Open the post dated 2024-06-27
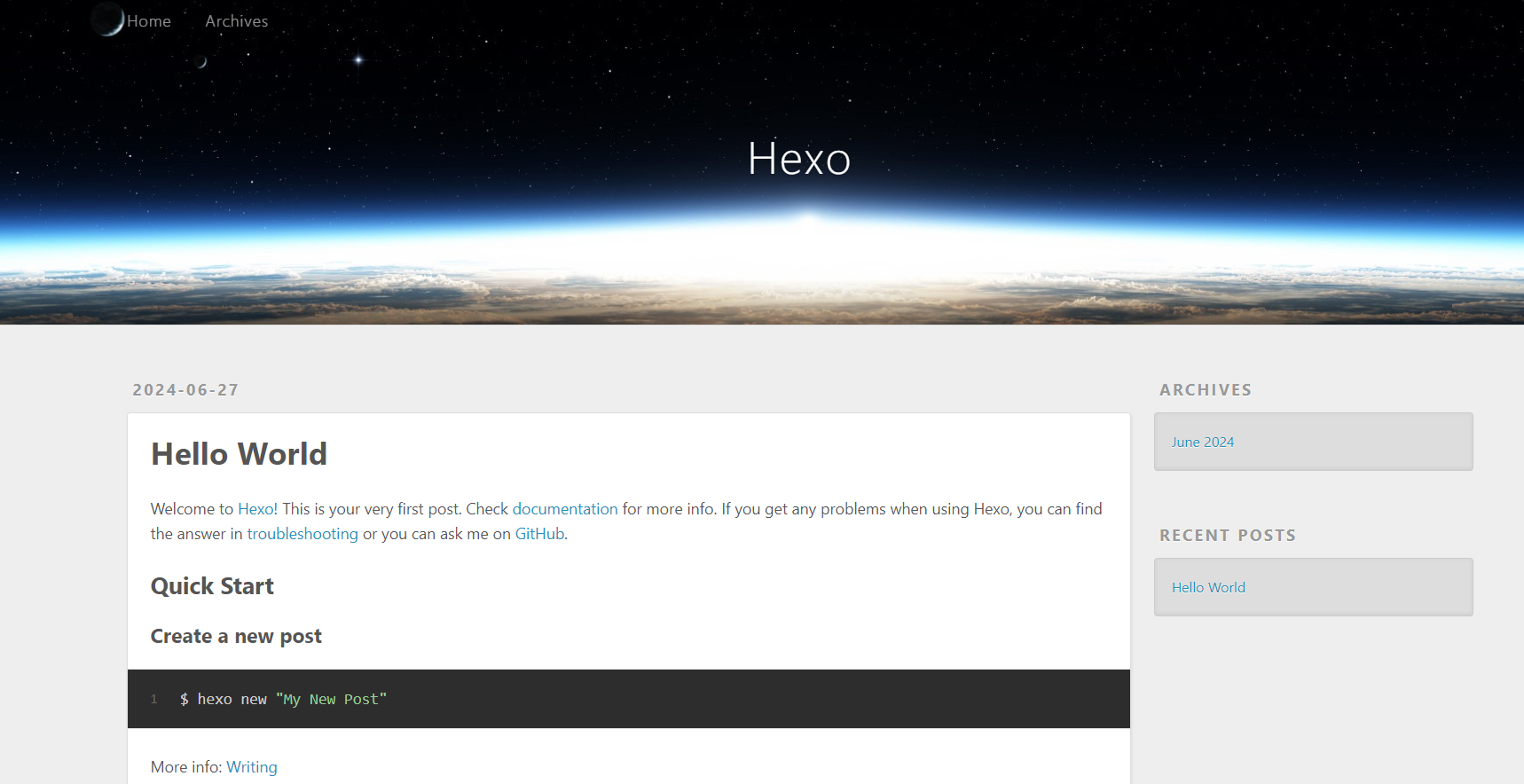The width and height of the screenshot is (1524, 784). click(x=185, y=390)
